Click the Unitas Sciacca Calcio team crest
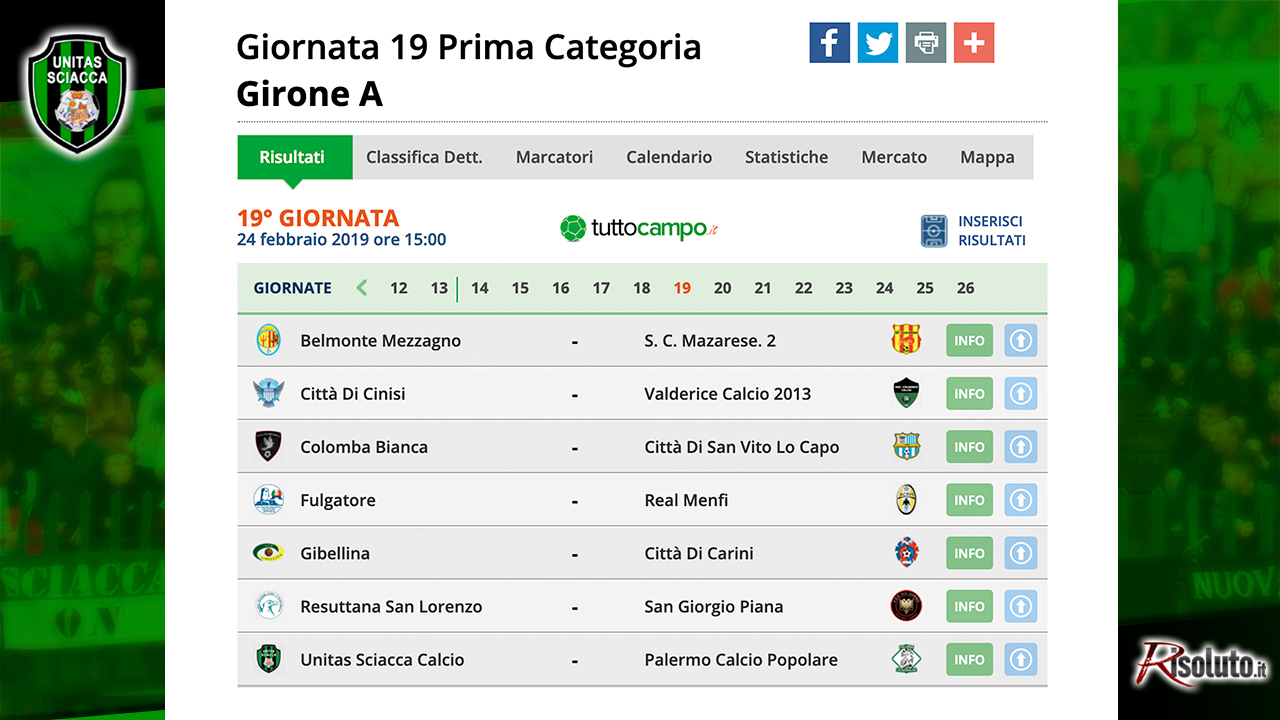The image size is (1280, 720). 268,659
